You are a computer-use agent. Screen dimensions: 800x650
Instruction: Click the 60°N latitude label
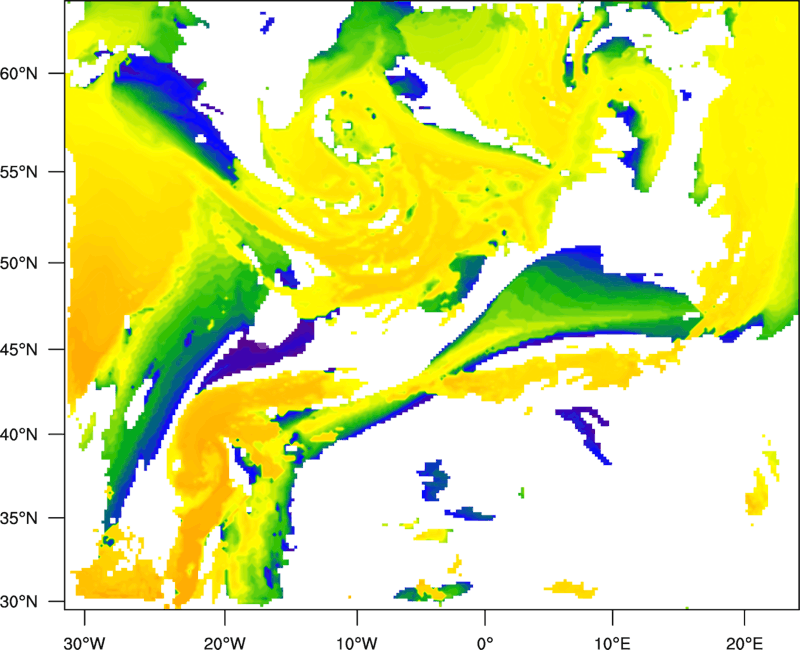(18, 73)
